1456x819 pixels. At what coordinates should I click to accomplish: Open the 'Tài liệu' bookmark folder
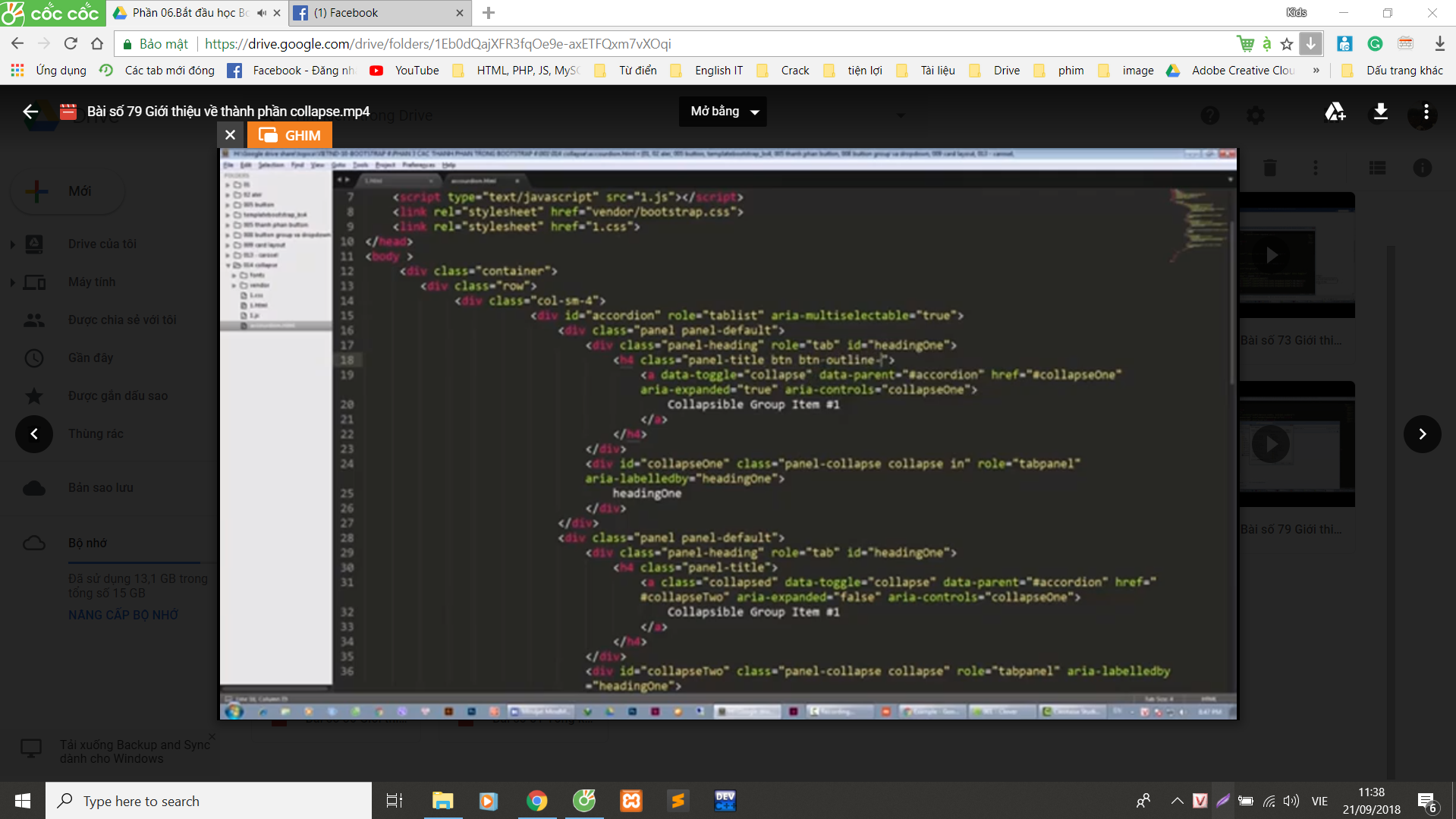coord(926,71)
